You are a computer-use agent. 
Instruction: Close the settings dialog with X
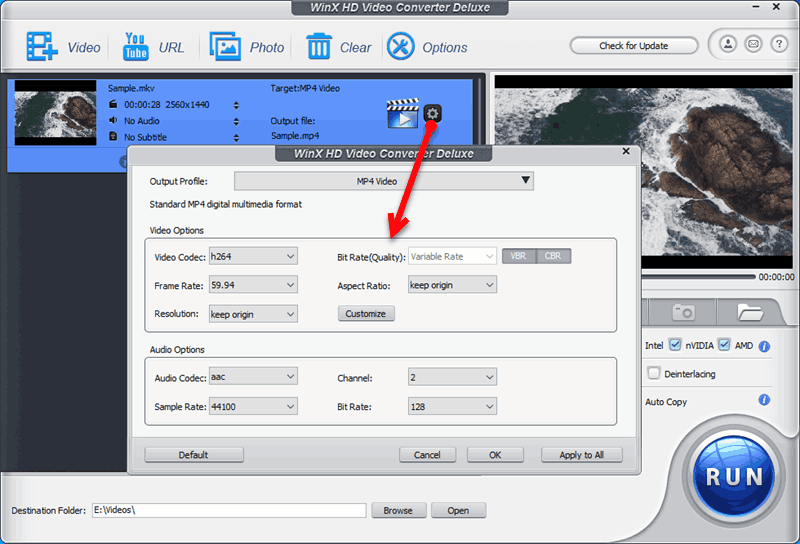pos(626,152)
